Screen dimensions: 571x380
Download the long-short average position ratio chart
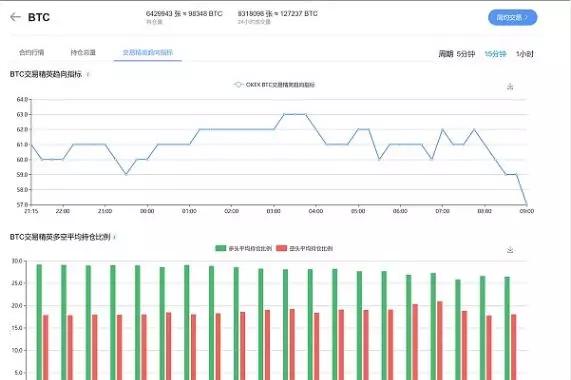click(x=510, y=250)
